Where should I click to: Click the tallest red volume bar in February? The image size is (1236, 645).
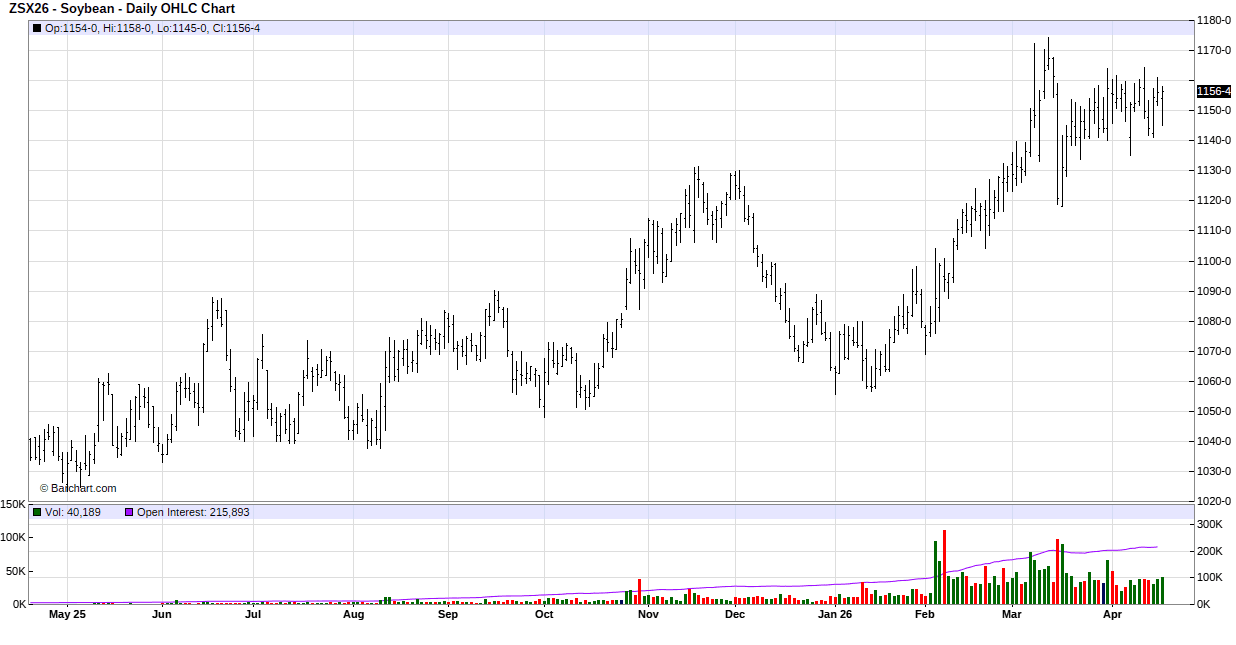(944, 567)
